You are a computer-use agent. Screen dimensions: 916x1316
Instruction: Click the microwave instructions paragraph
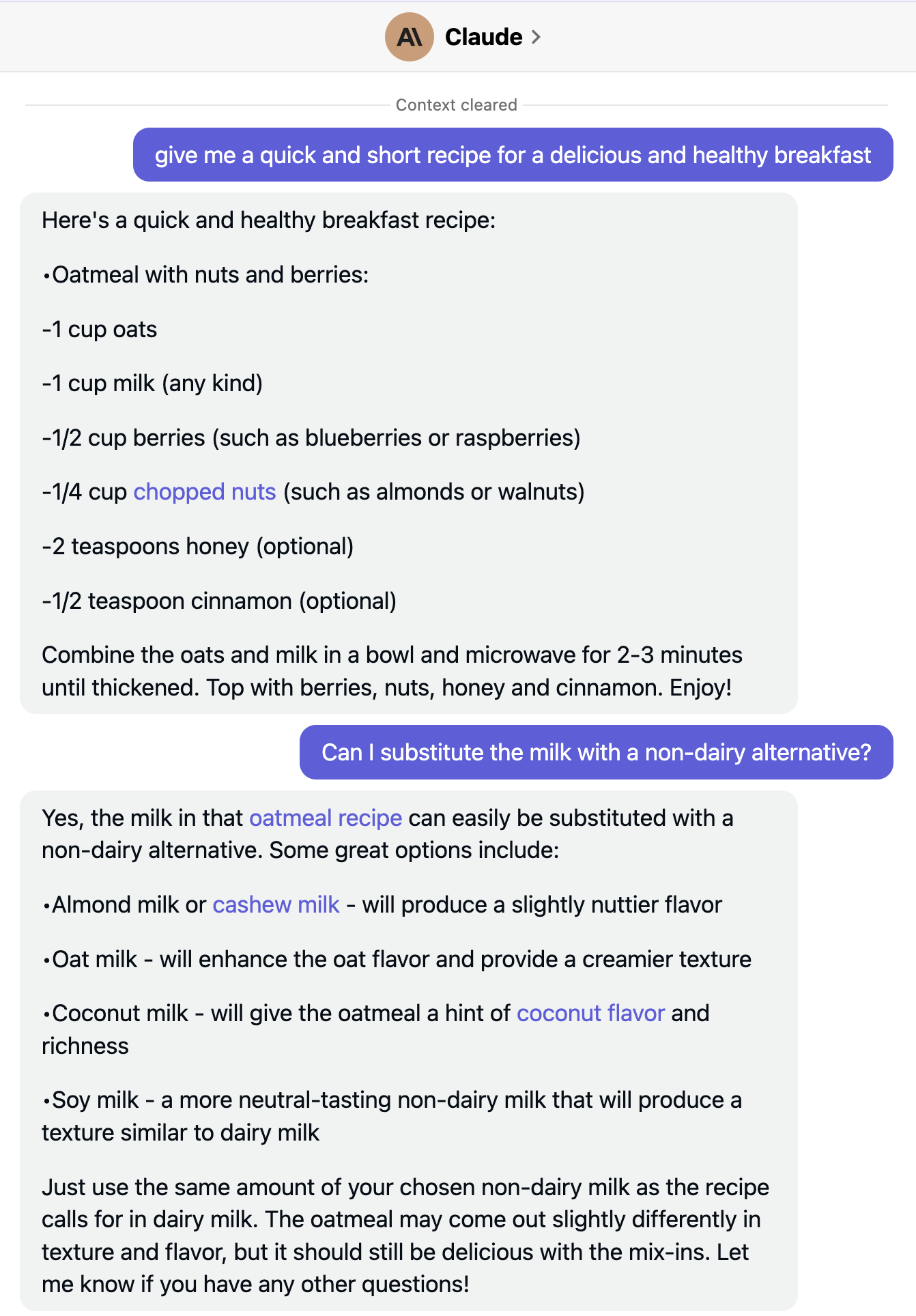392,671
